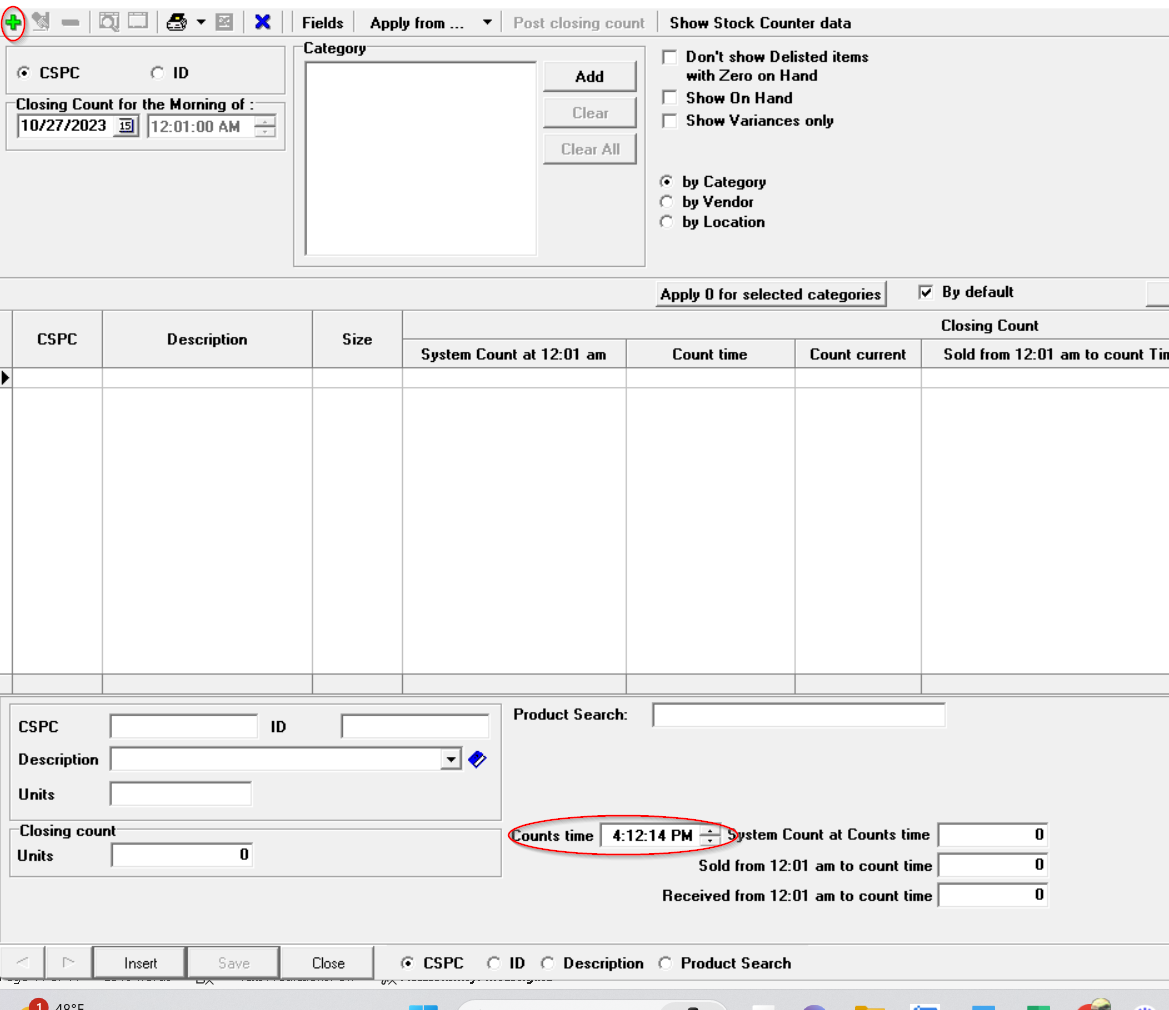This screenshot has height=1010, width=1169.
Task: Click the gray minus delete icon
Action: tap(70, 23)
